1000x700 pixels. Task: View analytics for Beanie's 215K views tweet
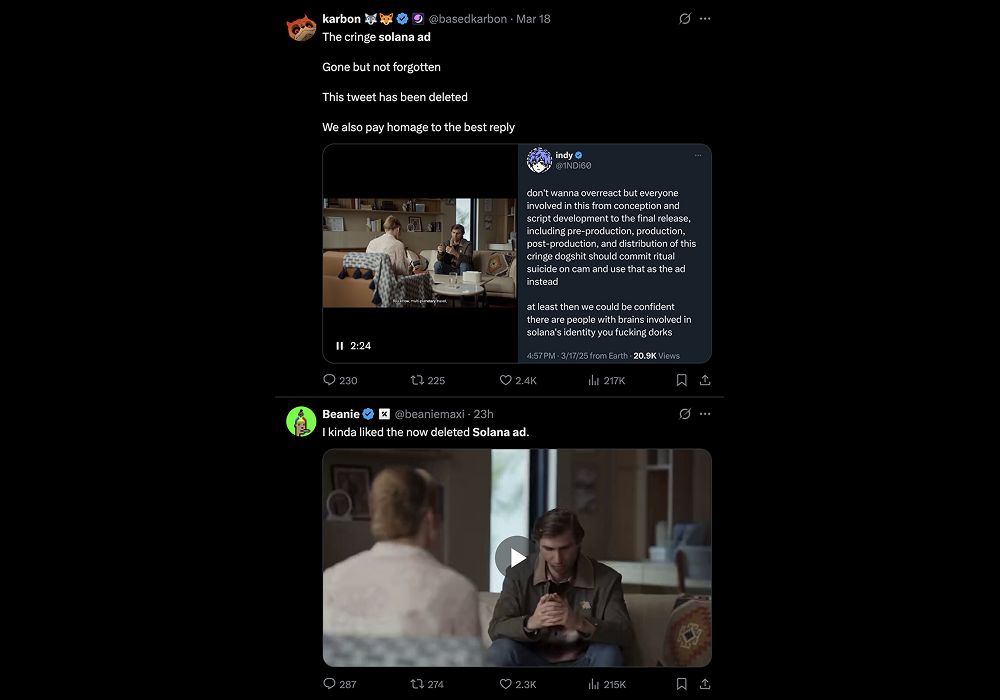click(593, 684)
